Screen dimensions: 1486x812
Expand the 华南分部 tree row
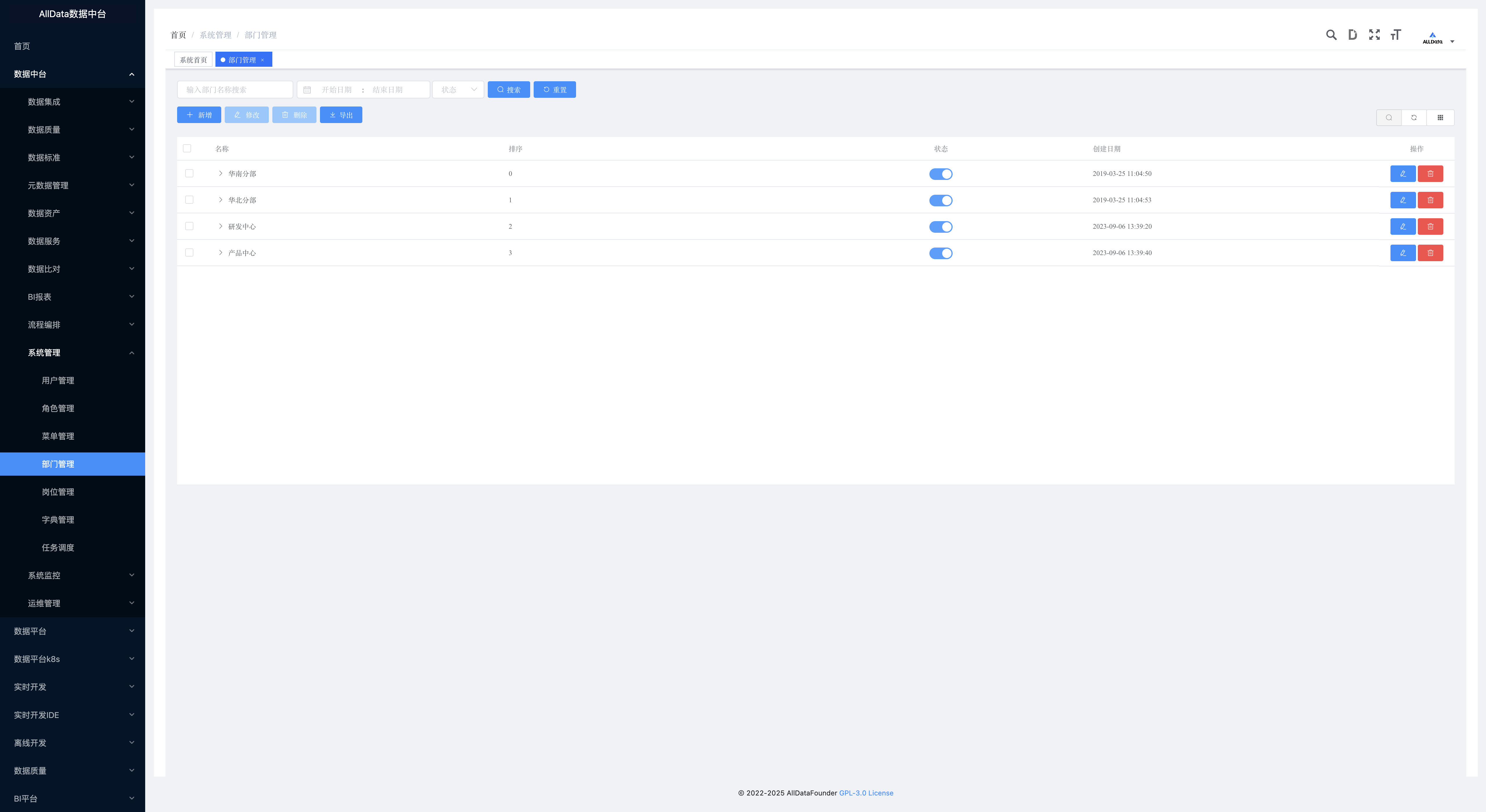[220, 174]
